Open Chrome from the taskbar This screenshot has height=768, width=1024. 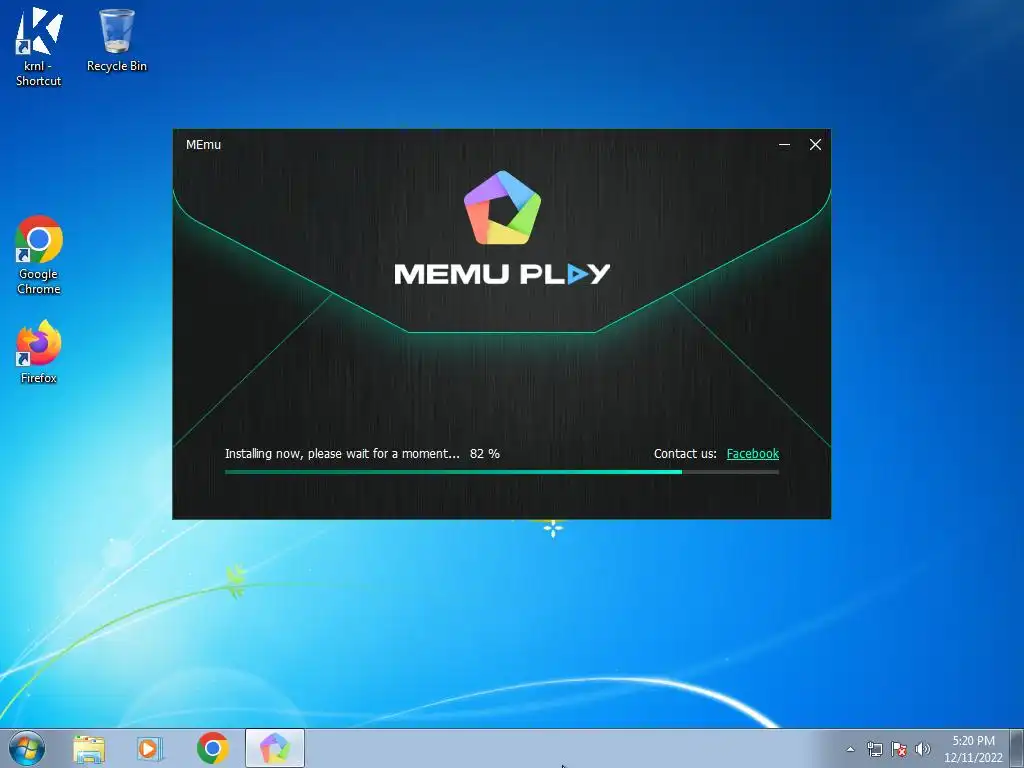pyautogui.click(x=213, y=748)
